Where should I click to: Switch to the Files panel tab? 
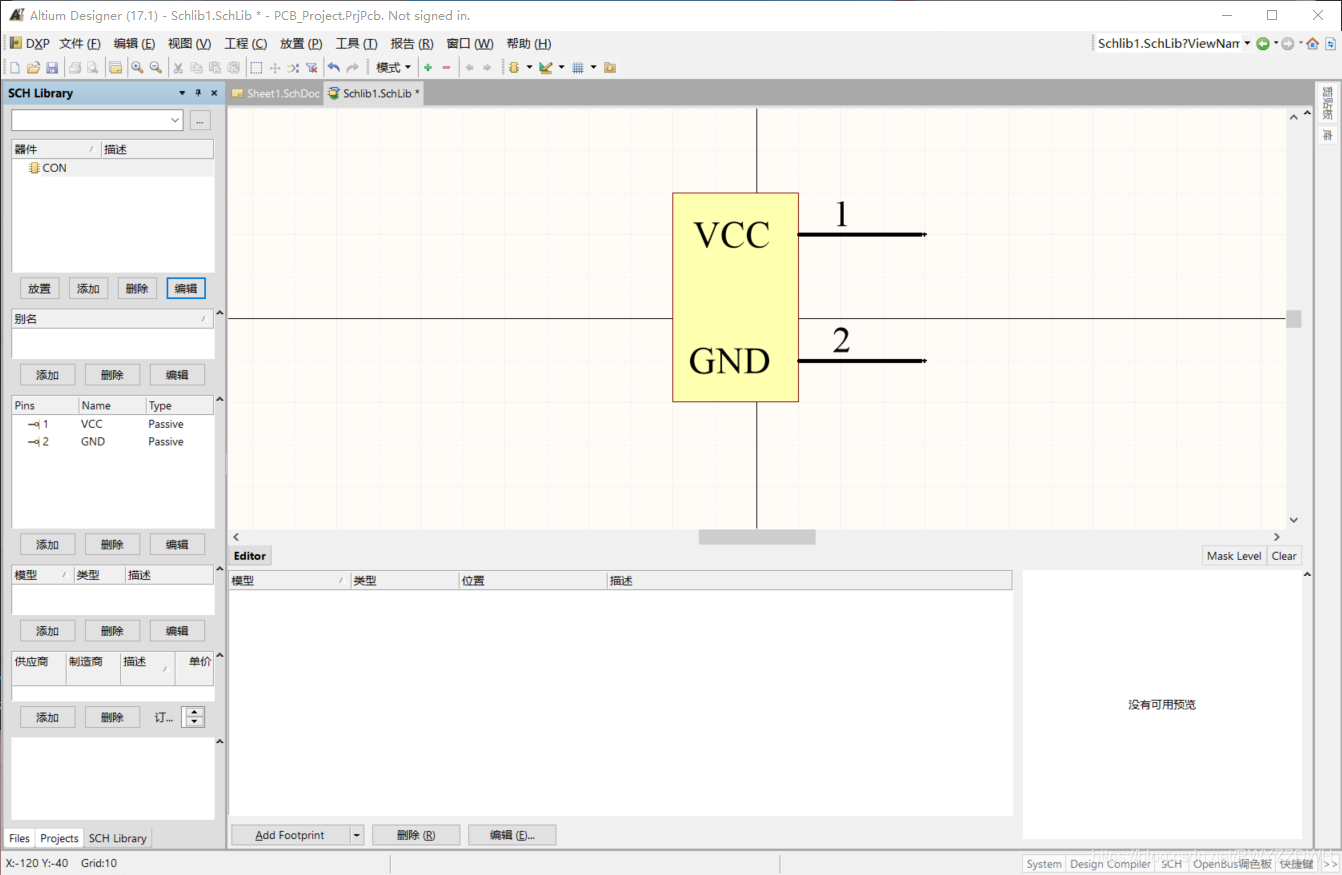19,838
